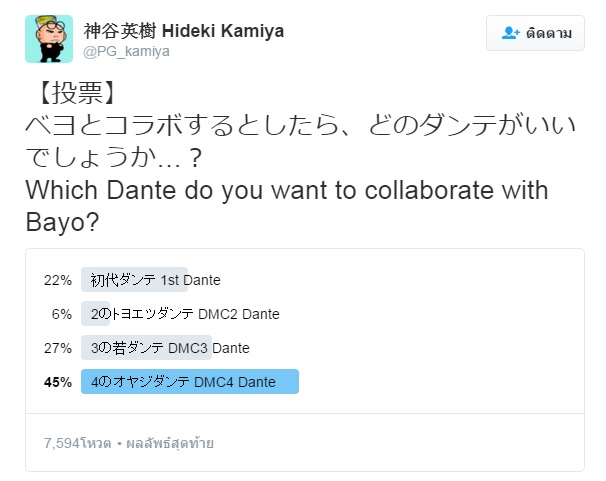The height and width of the screenshot is (481, 606).
Task: Select the 1st Dante poll option
Action: pyautogui.click(x=155, y=280)
